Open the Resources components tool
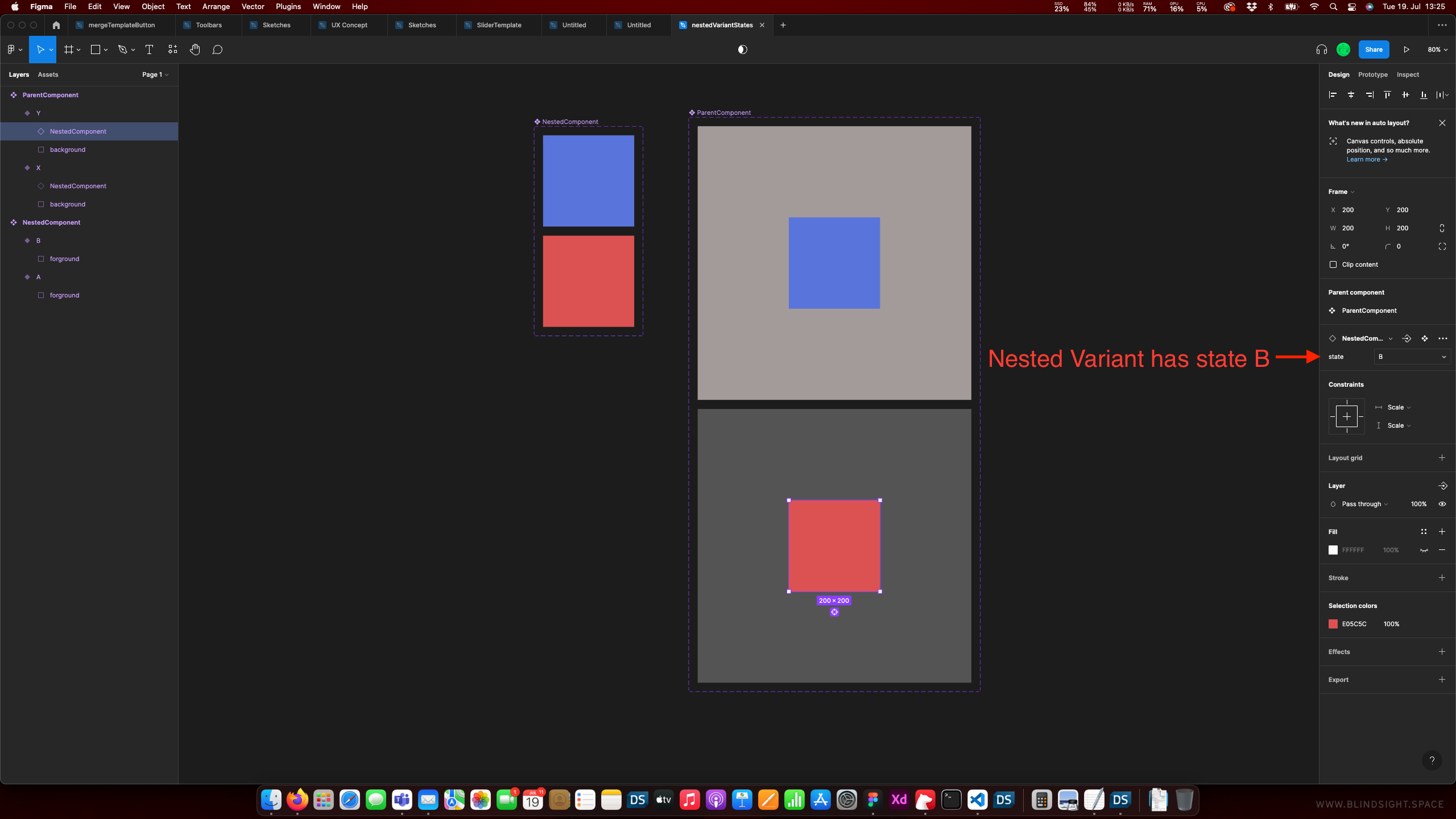This screenshot has width=1456, height=819. [172, 49]
